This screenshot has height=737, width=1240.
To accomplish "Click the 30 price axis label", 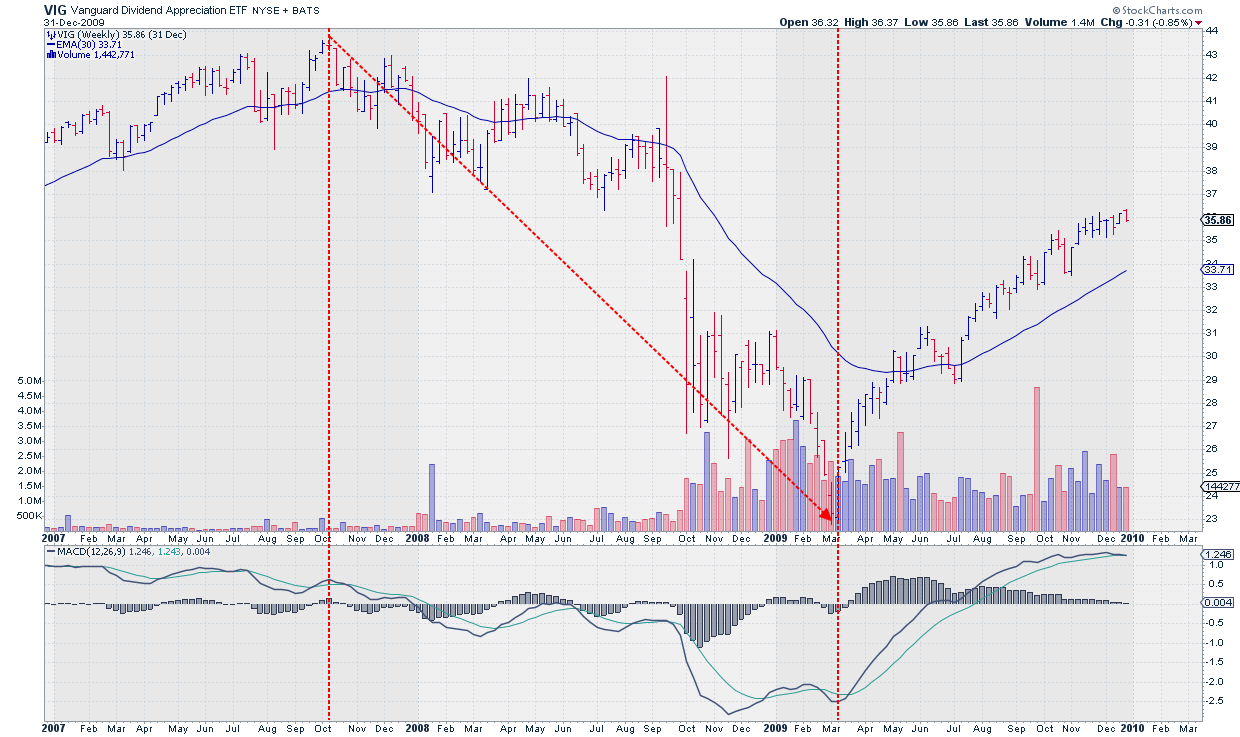I will (x=1211, y=356).
